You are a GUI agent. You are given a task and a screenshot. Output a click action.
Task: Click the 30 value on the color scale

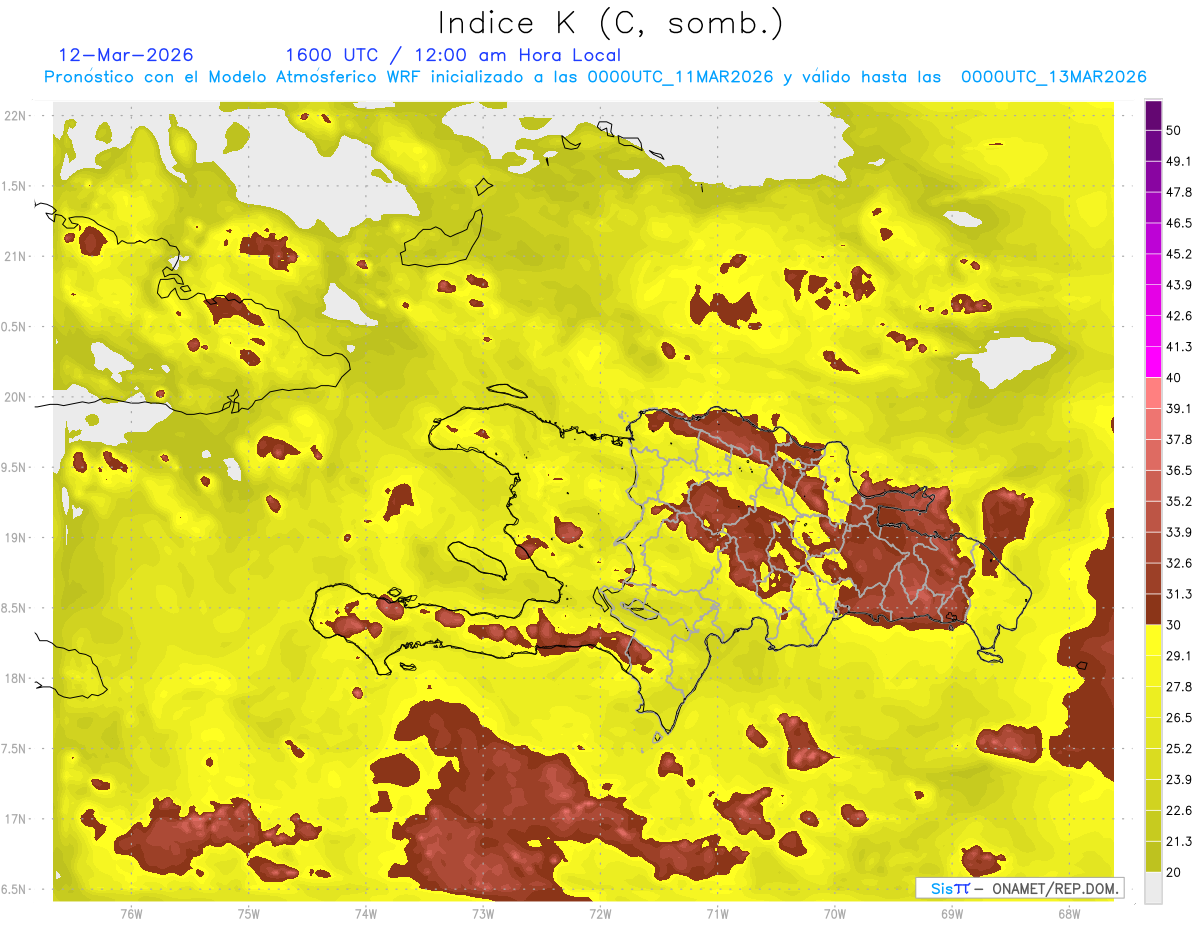tap(1174, 625)
